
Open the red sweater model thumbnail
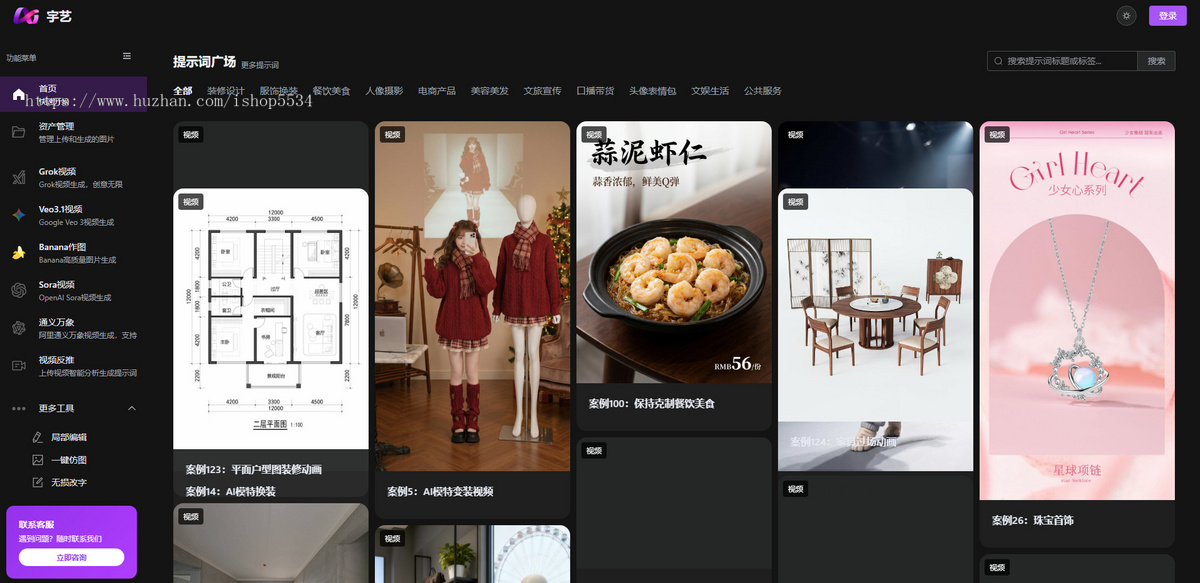473,297
